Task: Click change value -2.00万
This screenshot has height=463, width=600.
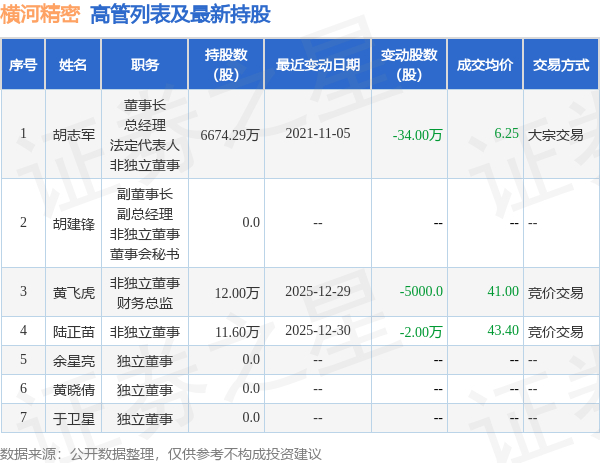Action: 421,332
